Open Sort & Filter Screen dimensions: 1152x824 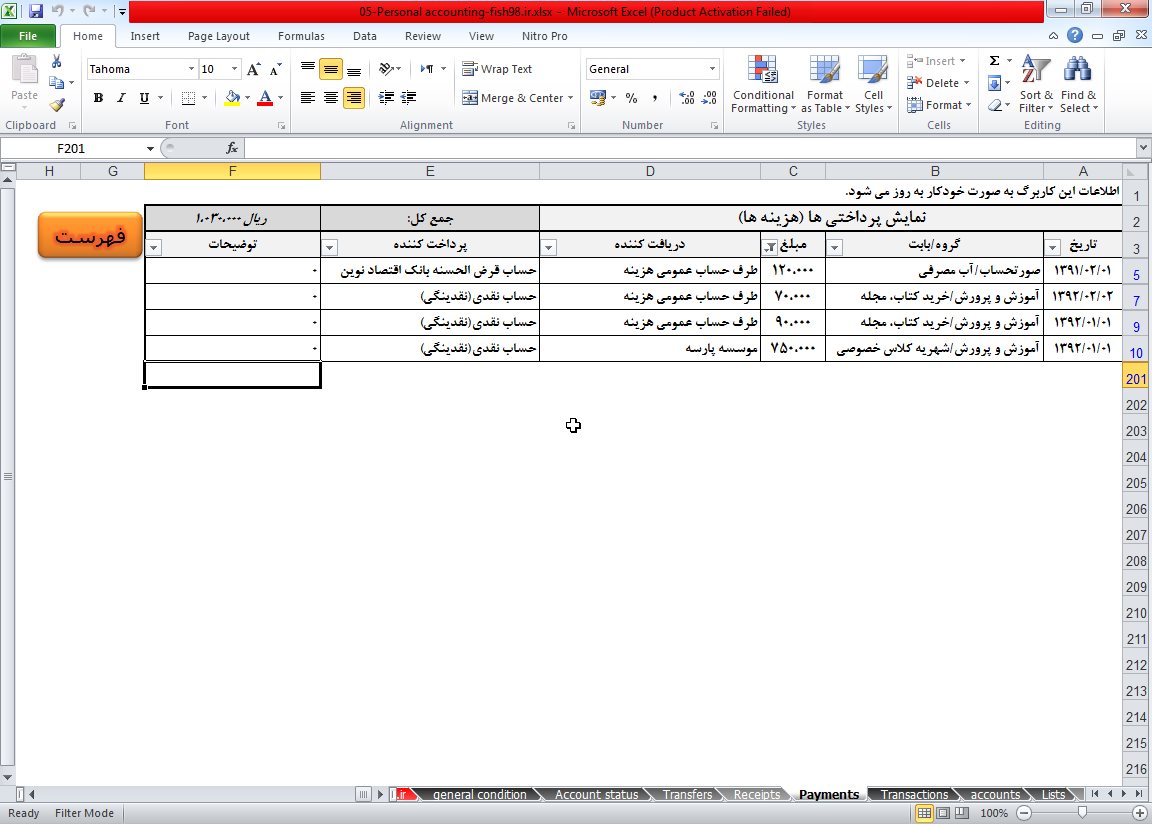[x=1036, y=84]
